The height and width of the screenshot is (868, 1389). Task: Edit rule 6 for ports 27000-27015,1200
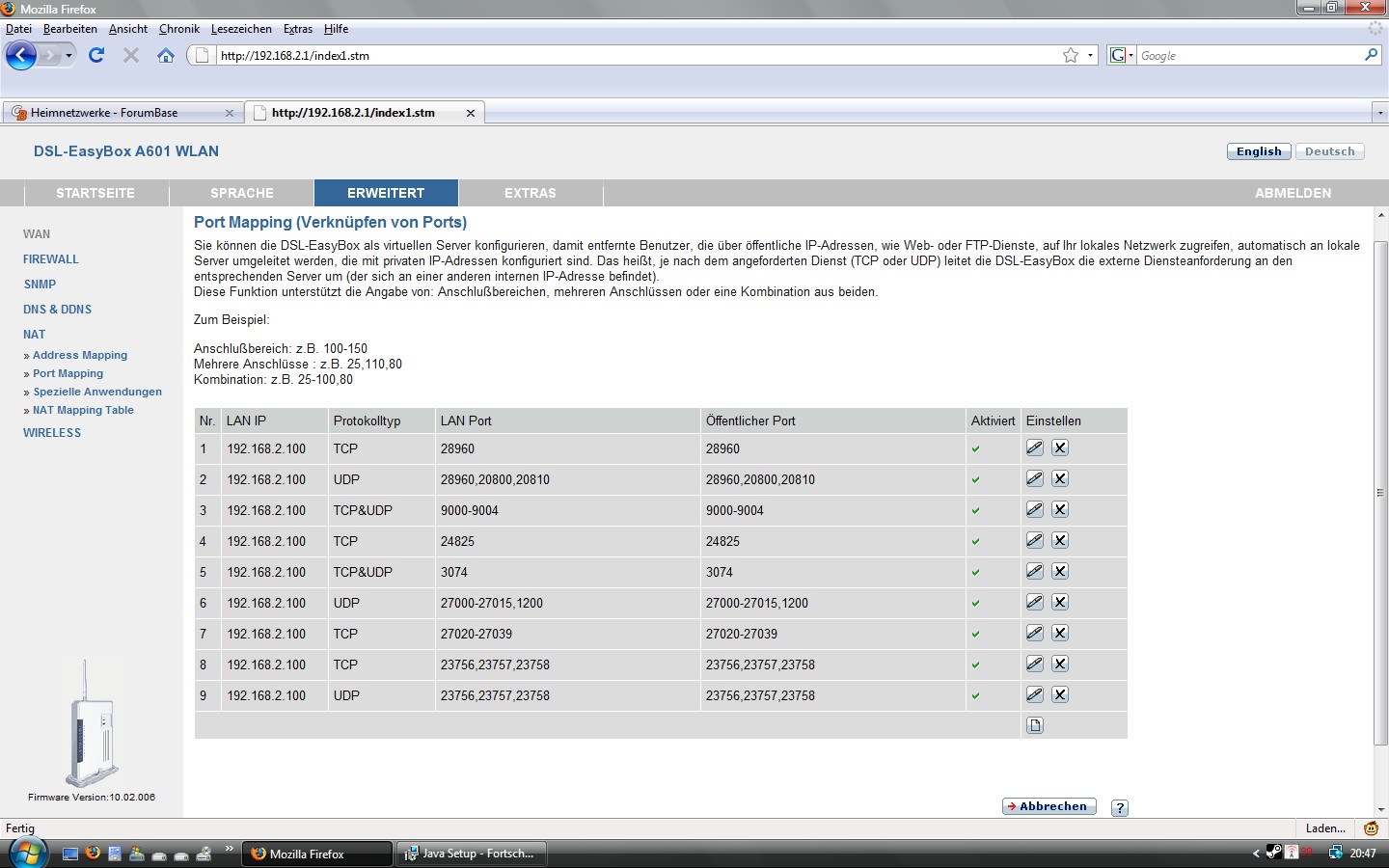[x=1035, y=602]
